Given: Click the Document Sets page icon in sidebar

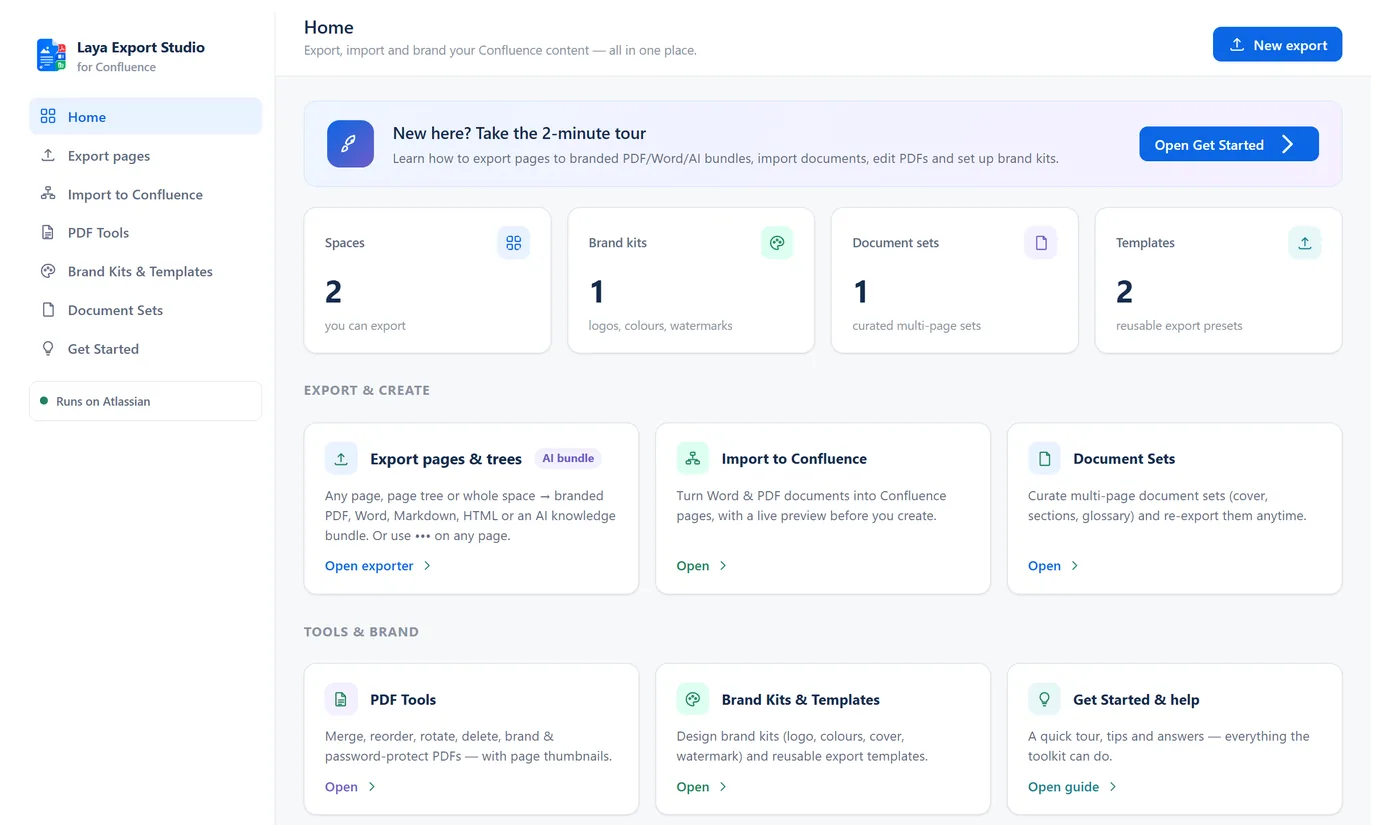Looking at the screenshot, I should (x=48, y=310).
